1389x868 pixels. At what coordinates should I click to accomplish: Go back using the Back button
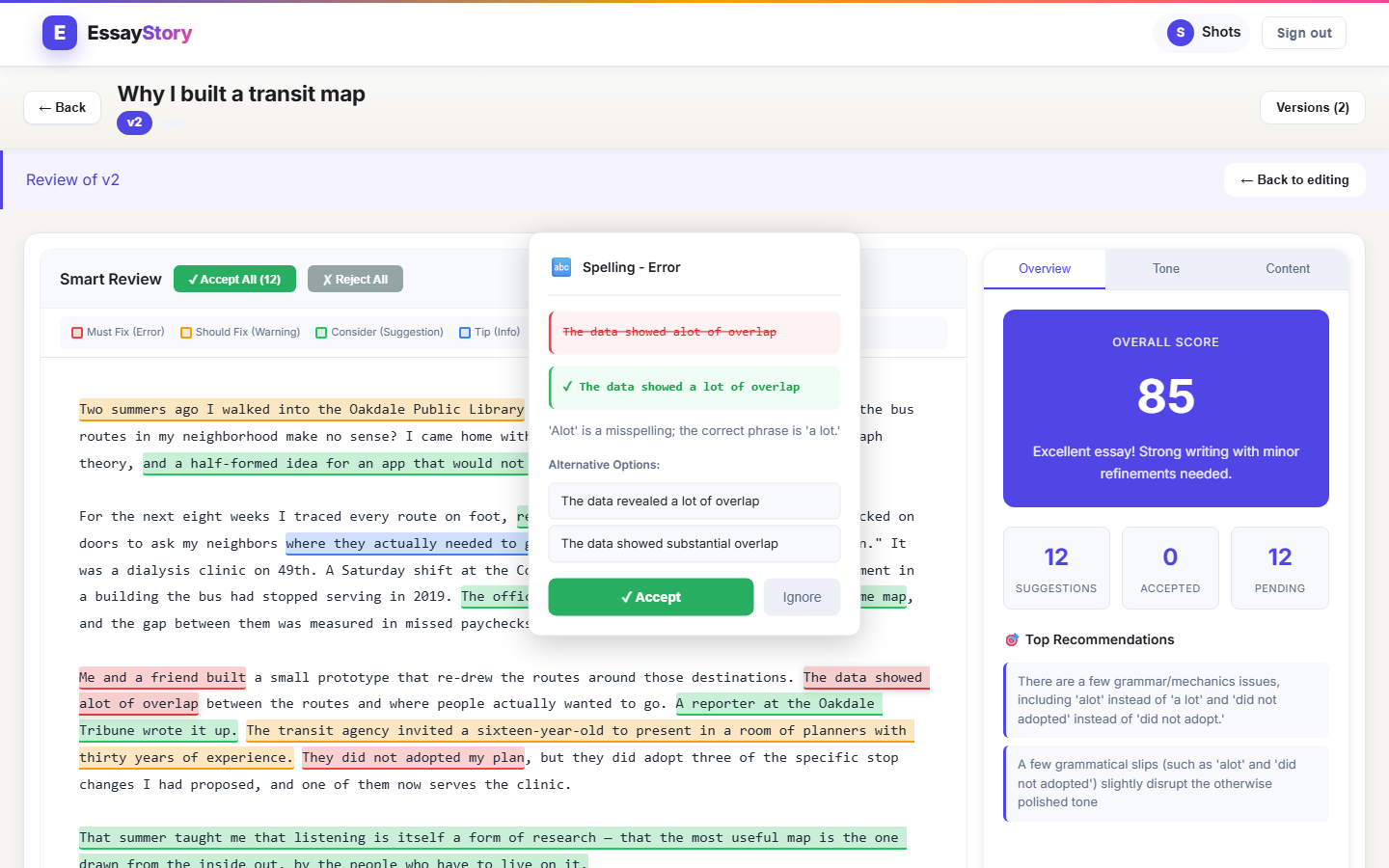63,107
